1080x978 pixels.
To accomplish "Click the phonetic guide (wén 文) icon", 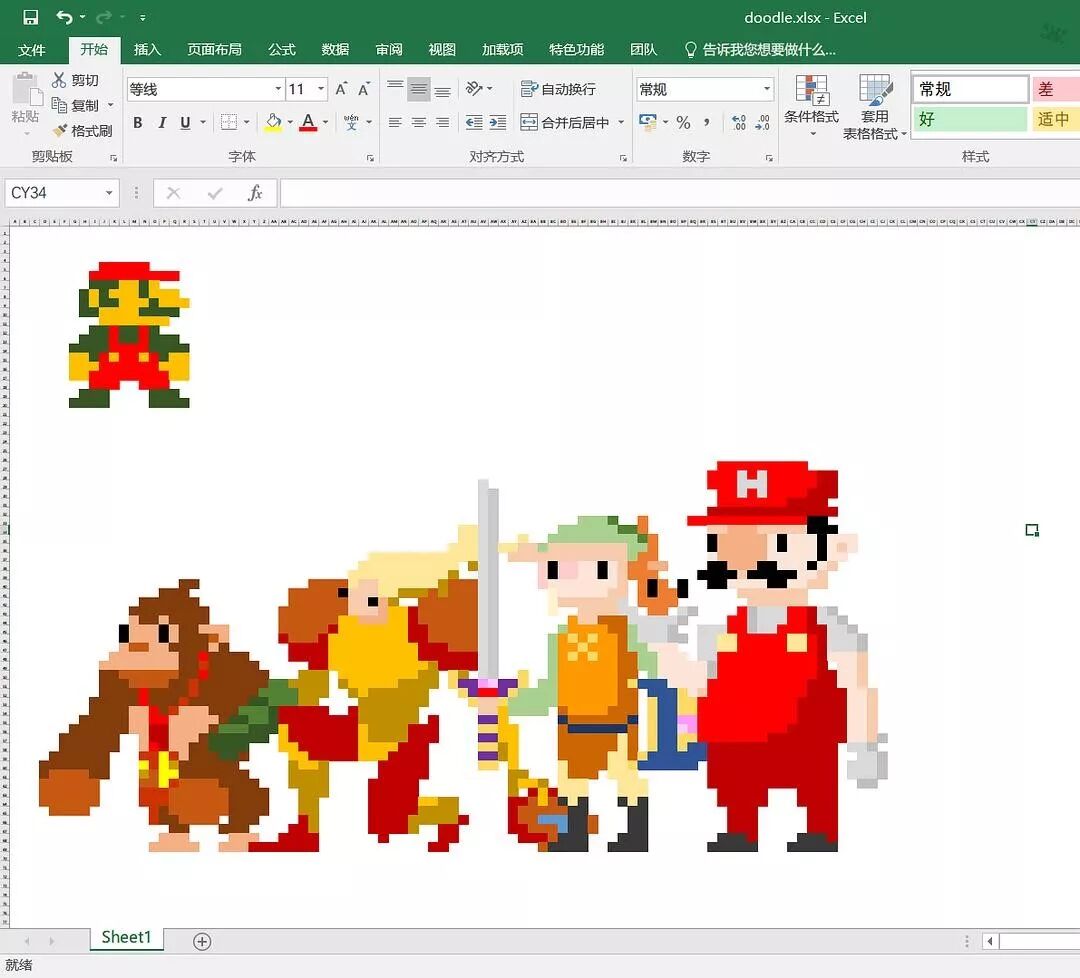I will [351, 123].
